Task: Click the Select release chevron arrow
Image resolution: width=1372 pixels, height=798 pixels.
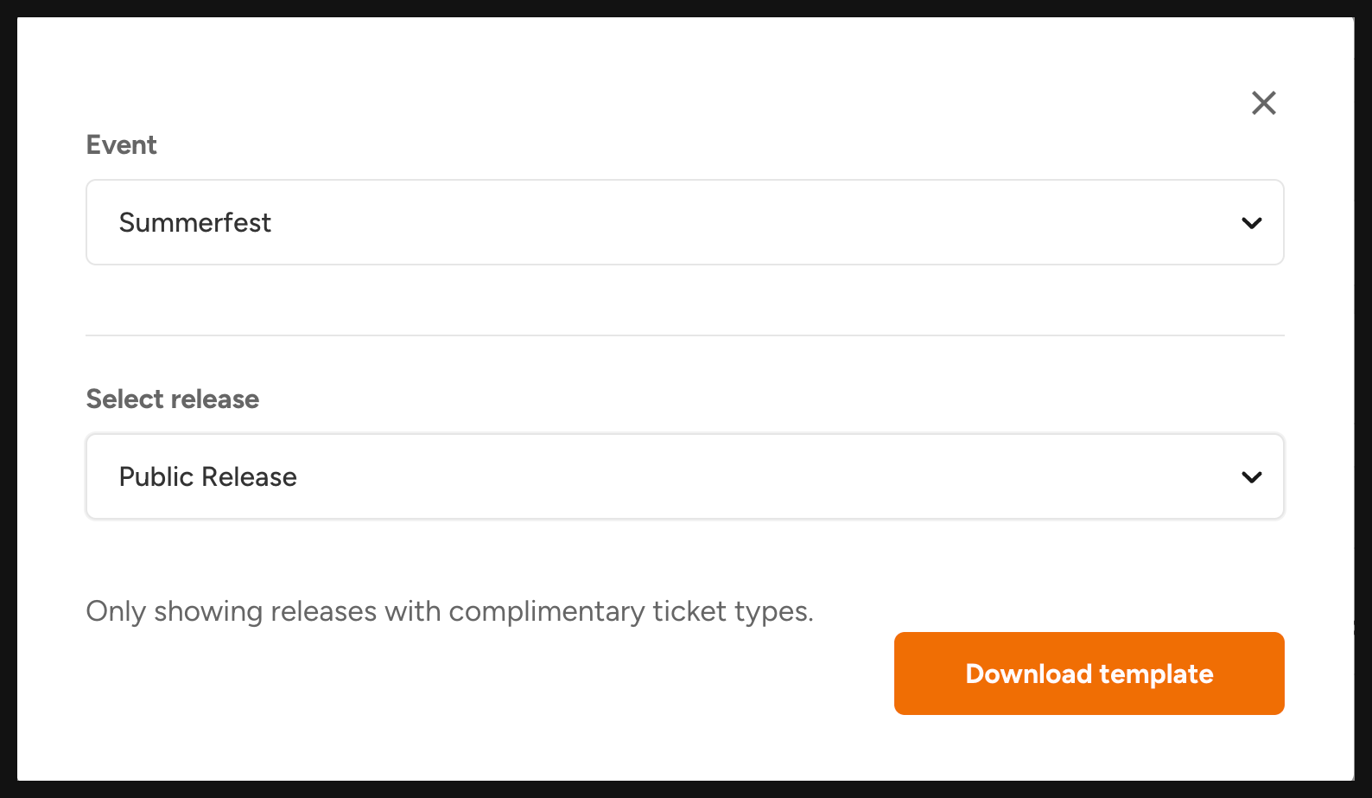Action: [1251, 477]
